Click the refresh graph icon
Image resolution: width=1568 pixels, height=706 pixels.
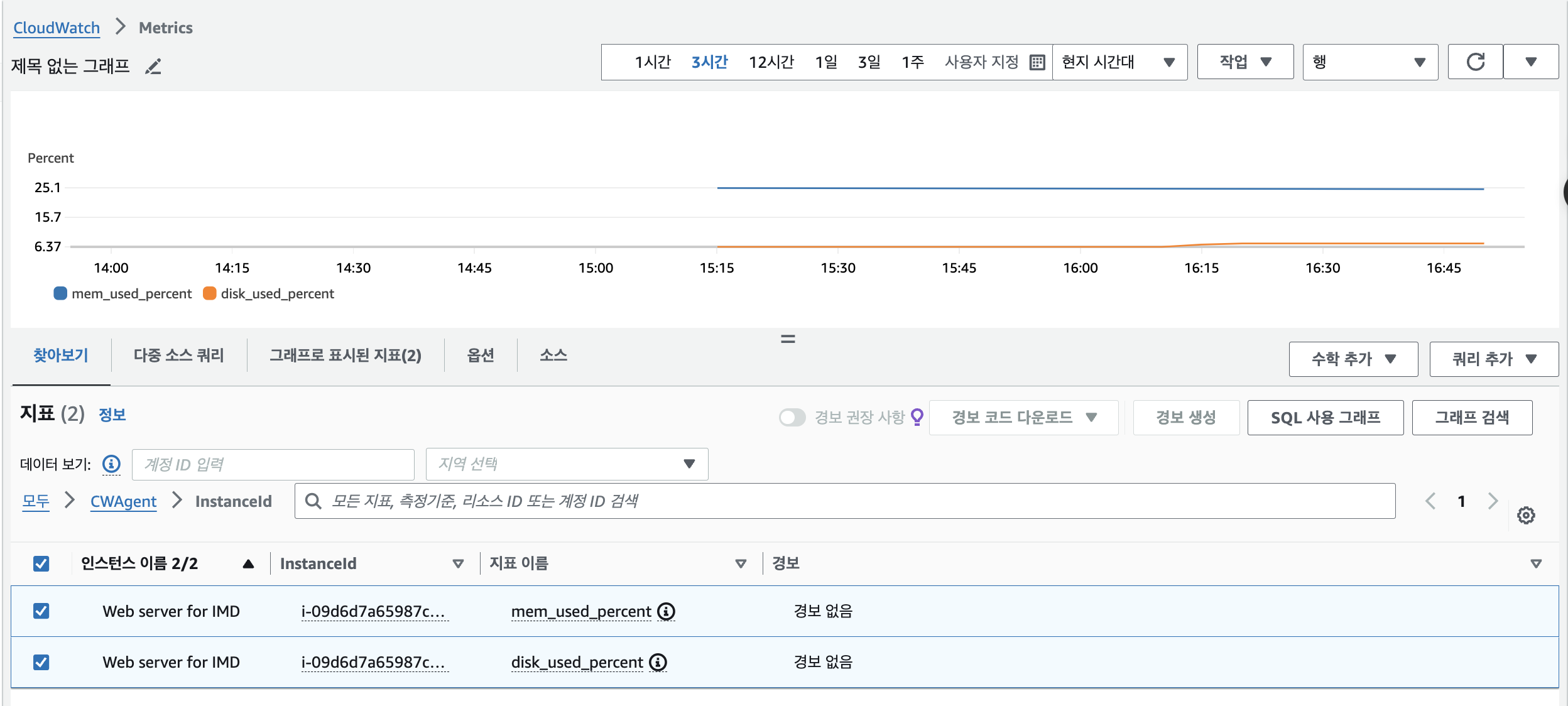1475,62
